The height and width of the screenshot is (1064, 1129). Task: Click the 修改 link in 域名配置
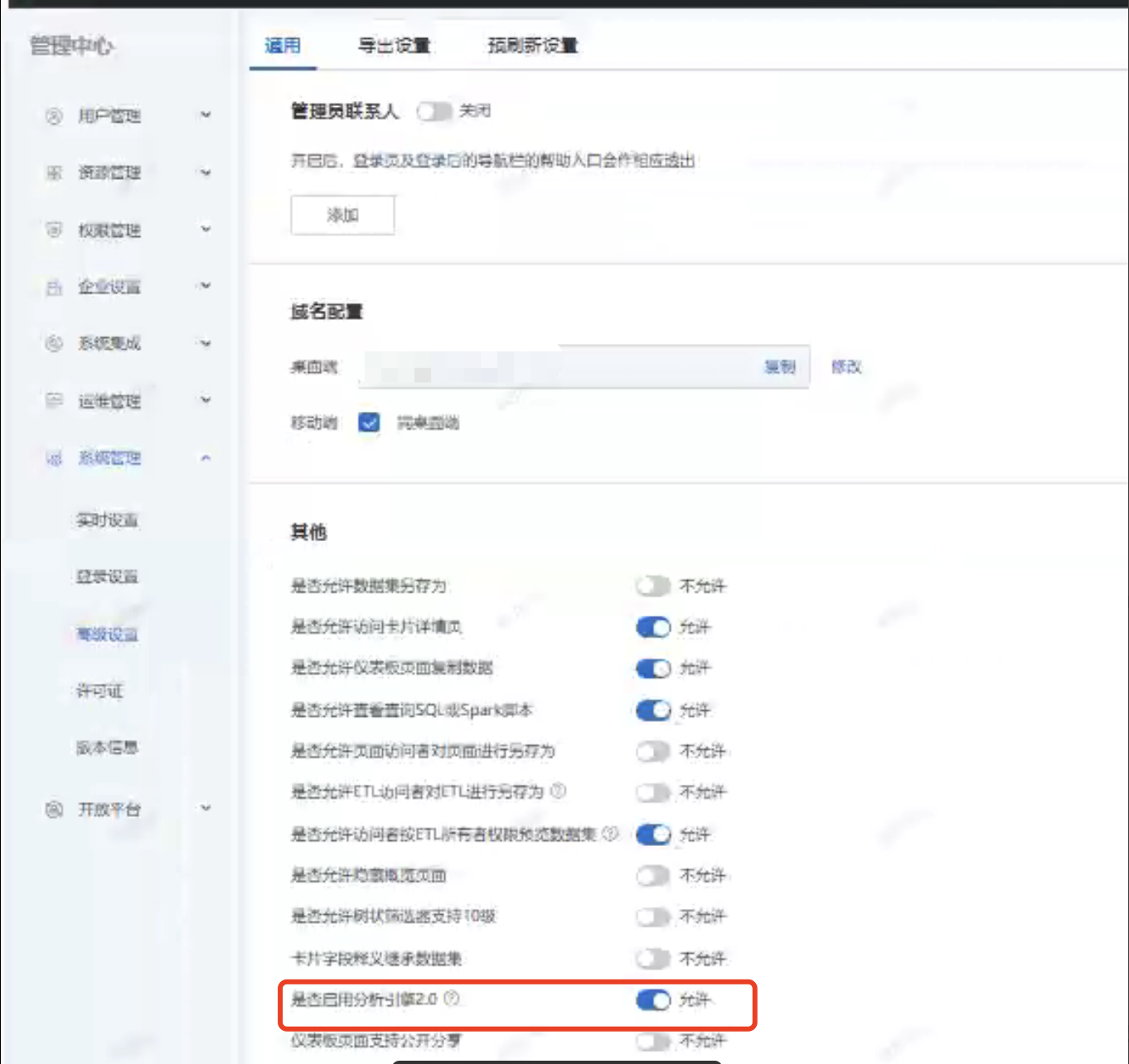[x=844, y=367]
